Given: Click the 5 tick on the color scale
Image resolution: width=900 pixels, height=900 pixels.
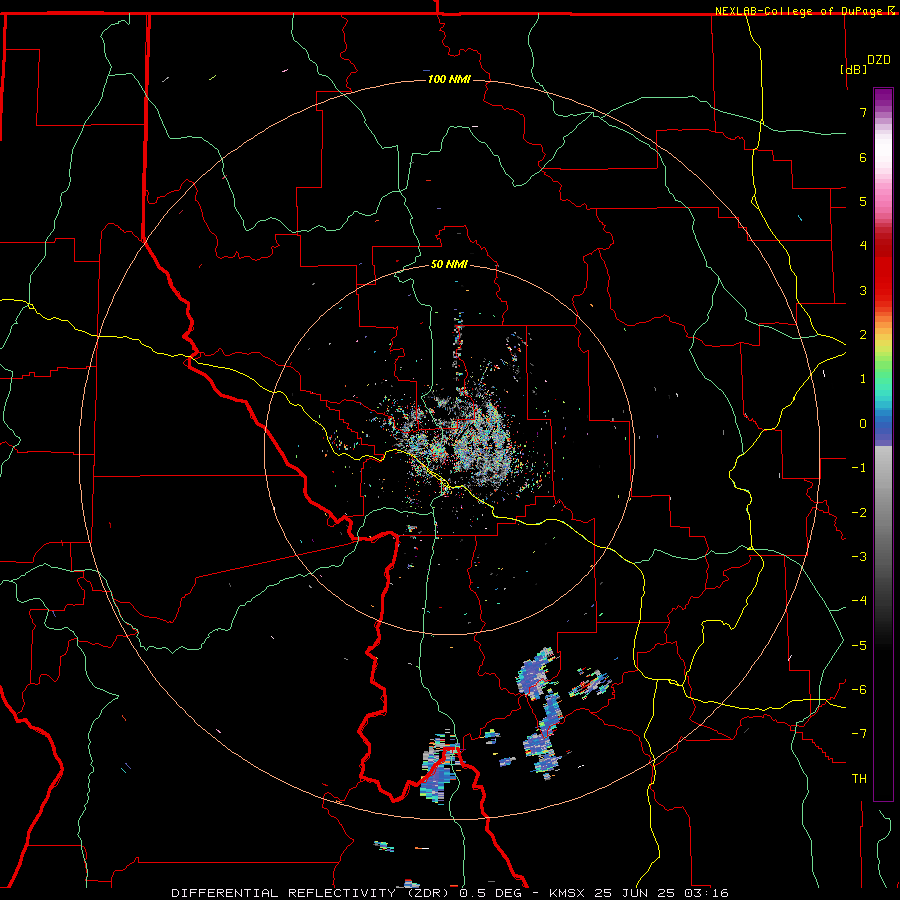Looking at the screenshot, I should point(863,201).
